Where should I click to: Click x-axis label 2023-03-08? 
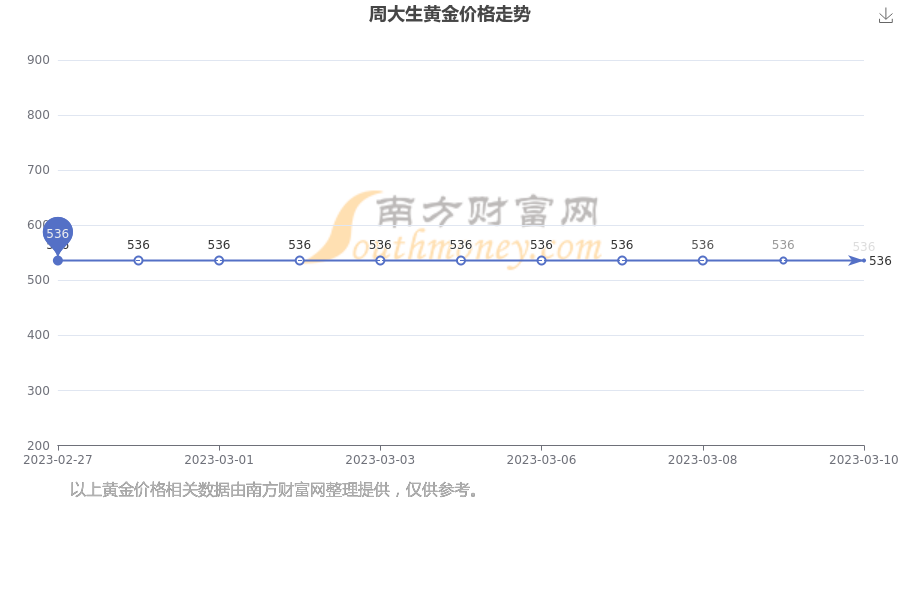point(703,460)
